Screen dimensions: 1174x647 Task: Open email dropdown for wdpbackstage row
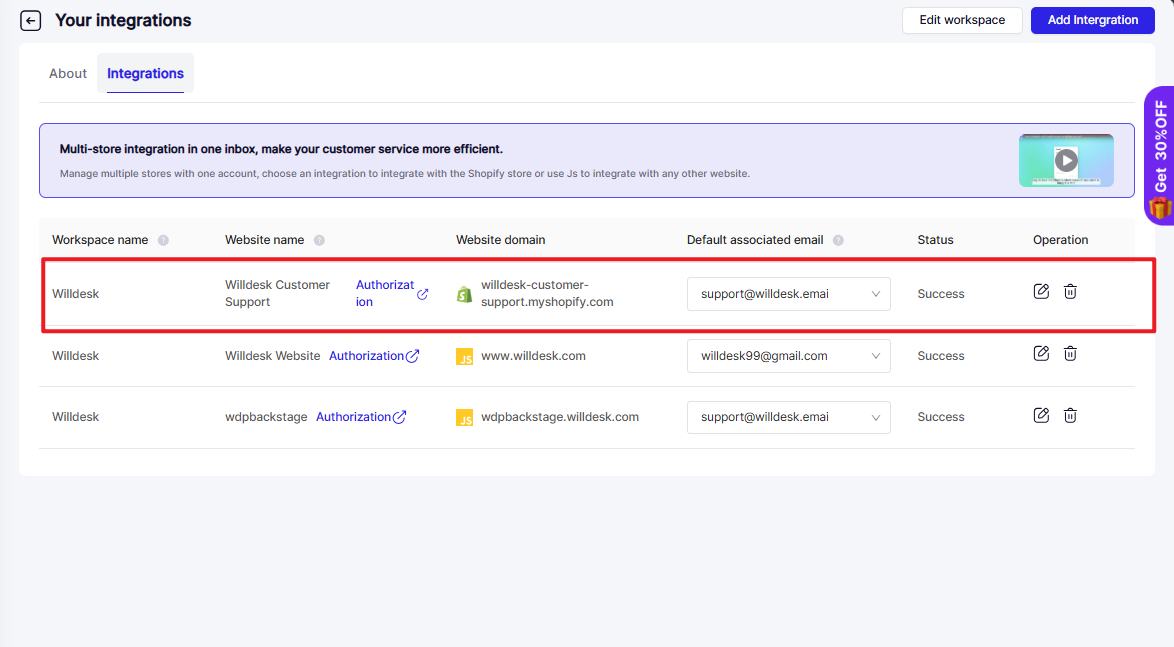point(788,417)
